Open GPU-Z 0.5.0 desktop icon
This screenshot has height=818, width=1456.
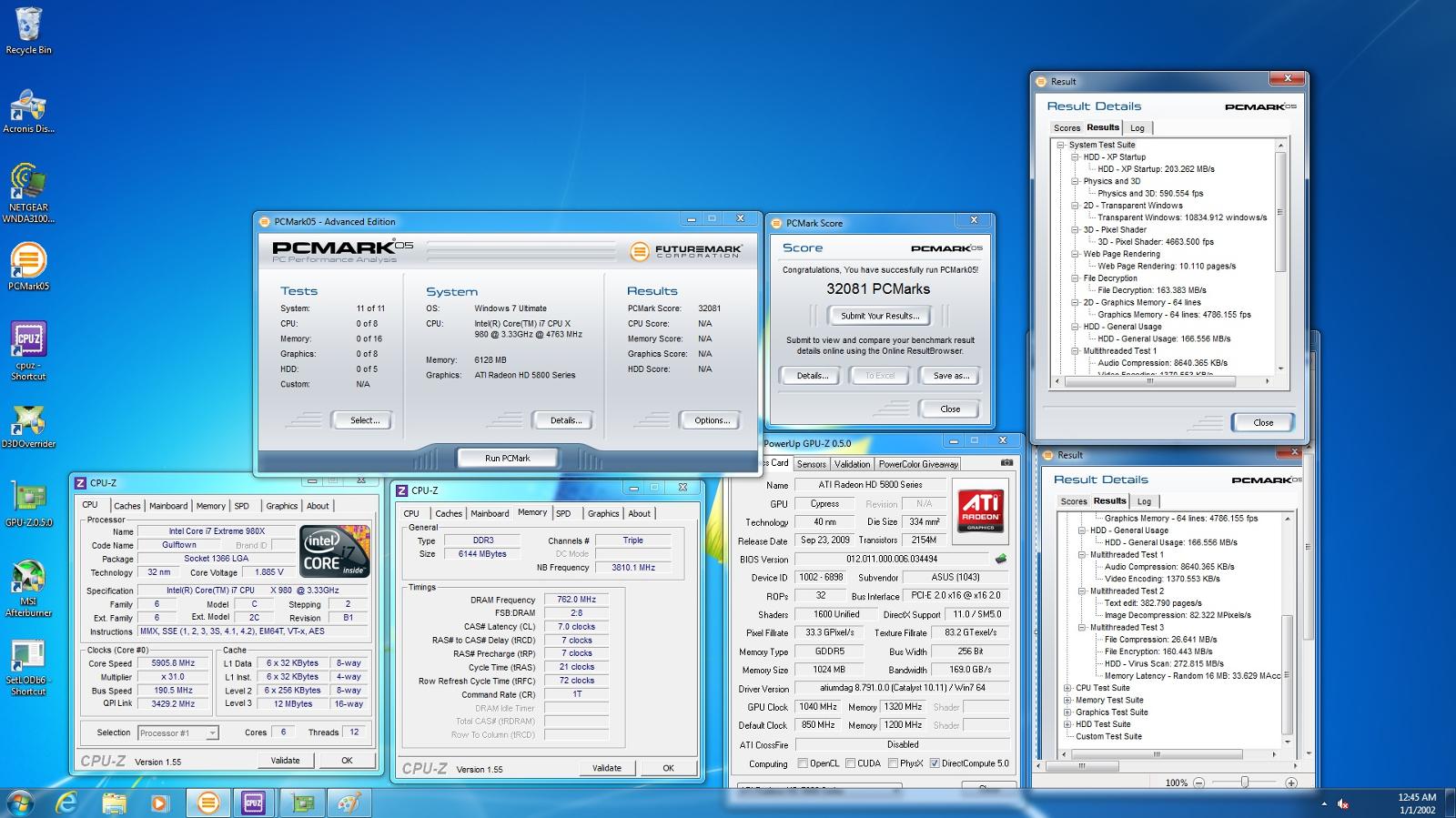pos(28,504)
